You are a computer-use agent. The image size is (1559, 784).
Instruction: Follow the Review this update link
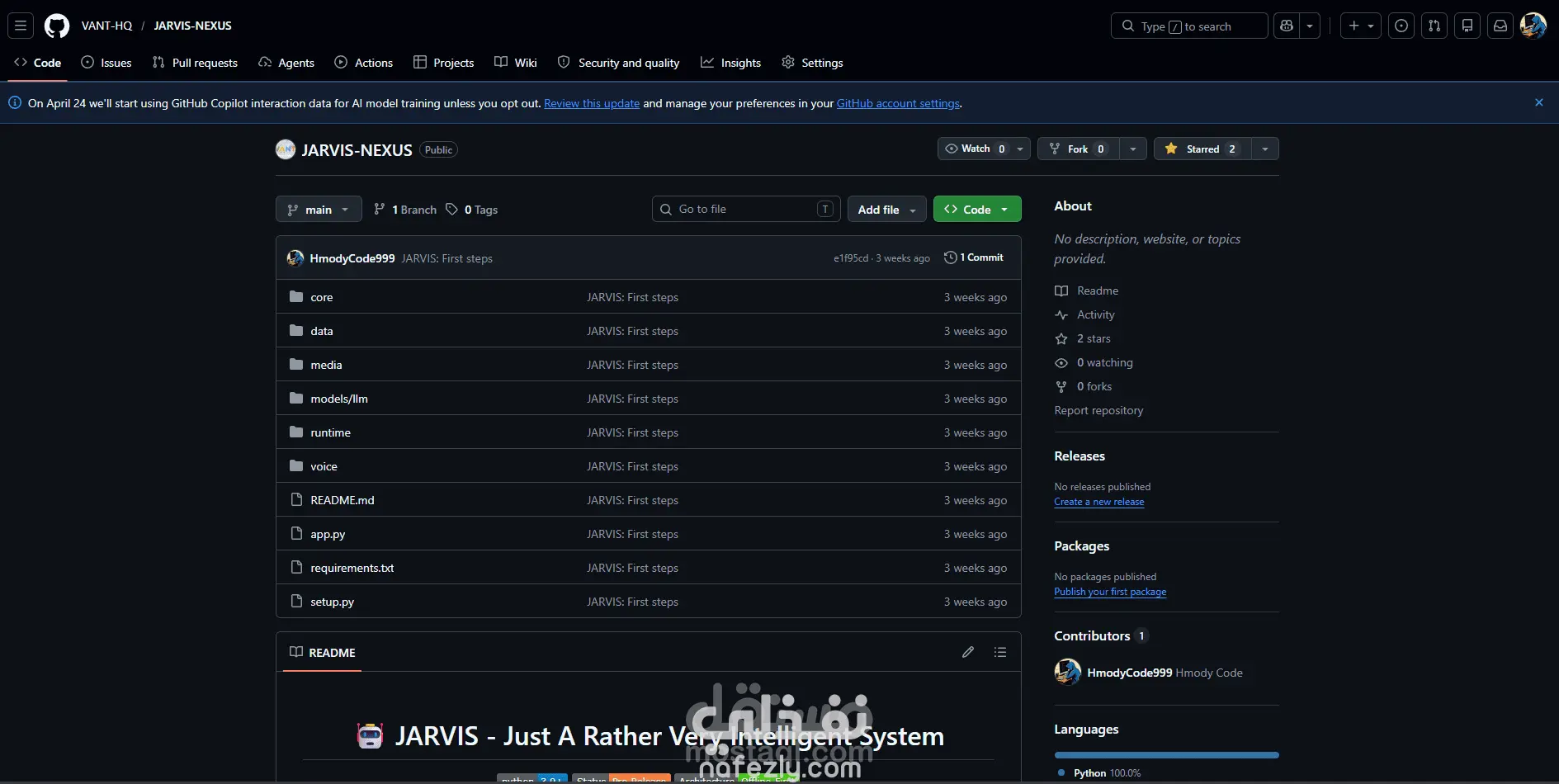pyautogui.click(x=592, y=103)
